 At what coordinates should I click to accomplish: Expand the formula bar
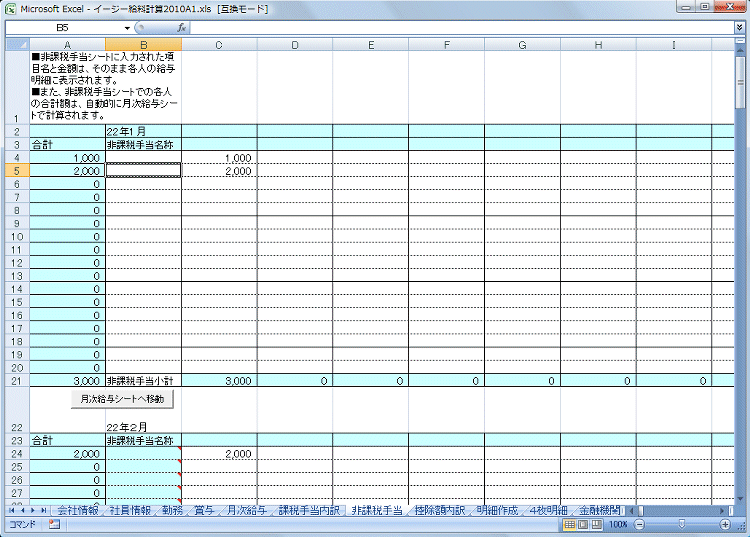739,28
